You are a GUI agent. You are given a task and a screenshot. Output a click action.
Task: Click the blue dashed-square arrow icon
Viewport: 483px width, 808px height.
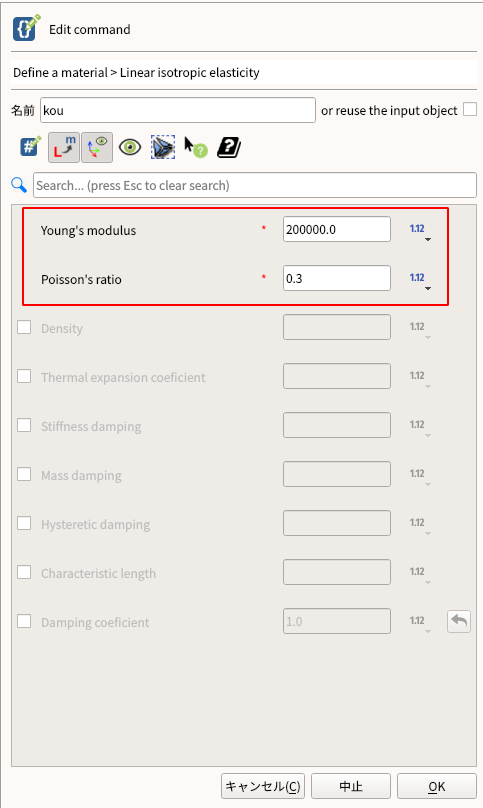pos(163,147)
